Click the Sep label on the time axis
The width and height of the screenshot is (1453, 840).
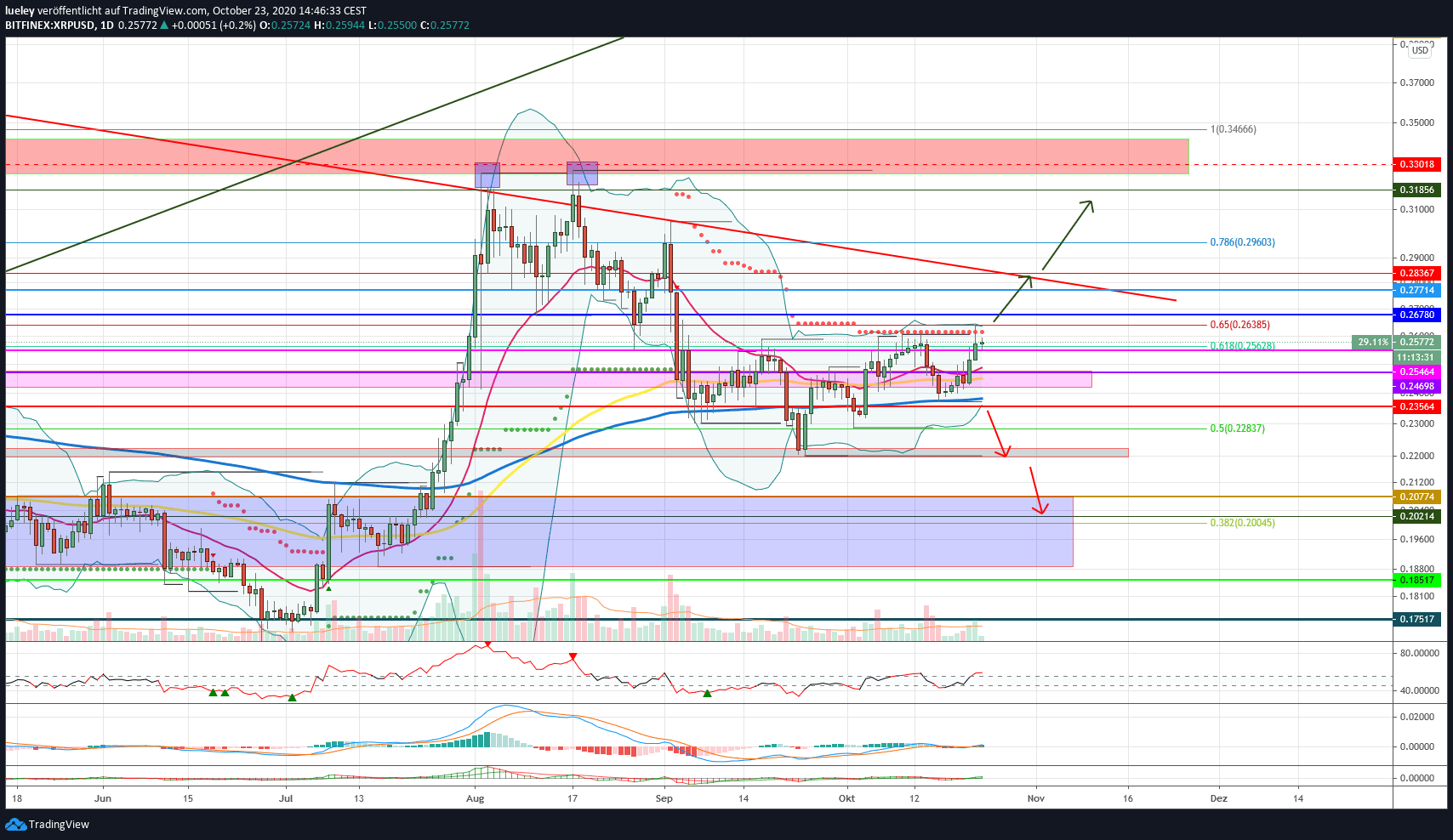click(664, 798)
